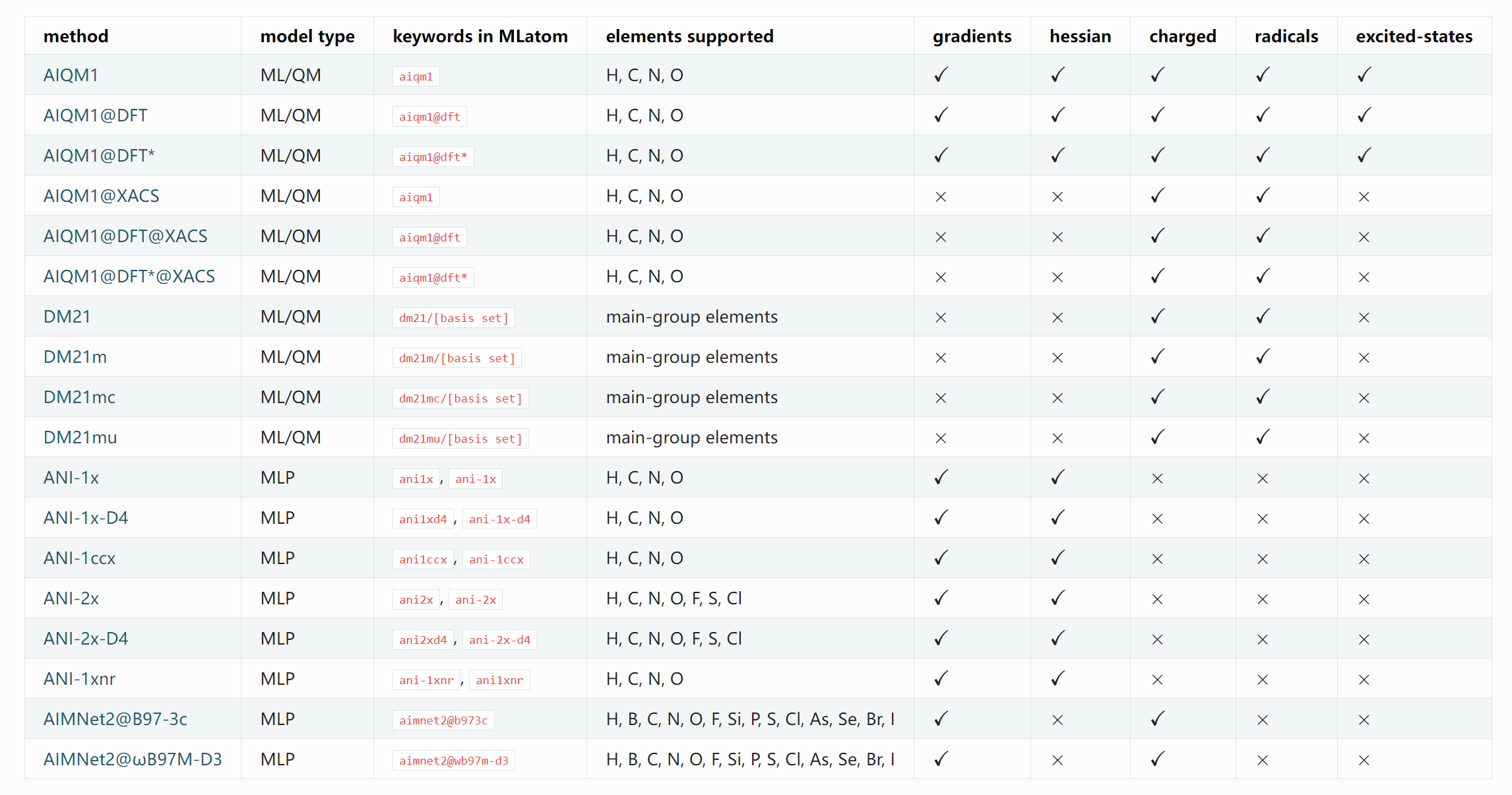Click the excited-states cross for DM21
1512x795 pixels.
pyautogui.click(x=1364, y=317)
